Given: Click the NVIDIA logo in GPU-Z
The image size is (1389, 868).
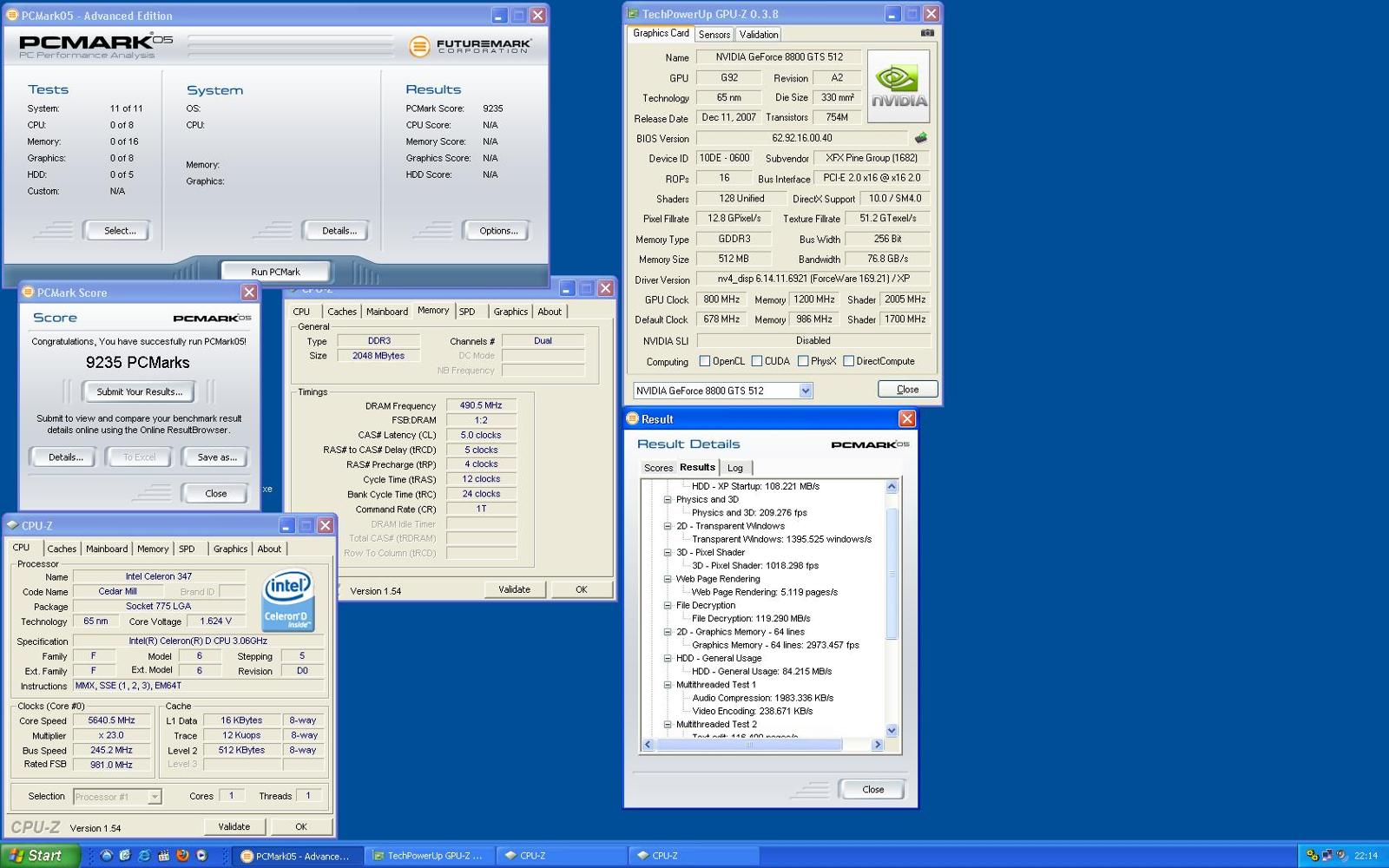Looking at the screenshot, I should pos(899,86).
